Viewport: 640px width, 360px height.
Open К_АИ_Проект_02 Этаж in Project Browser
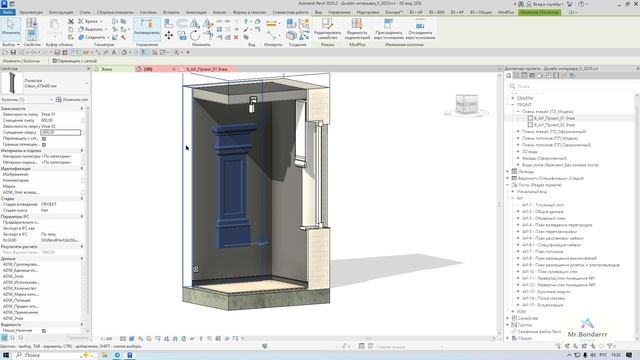(x=555, y=125)
